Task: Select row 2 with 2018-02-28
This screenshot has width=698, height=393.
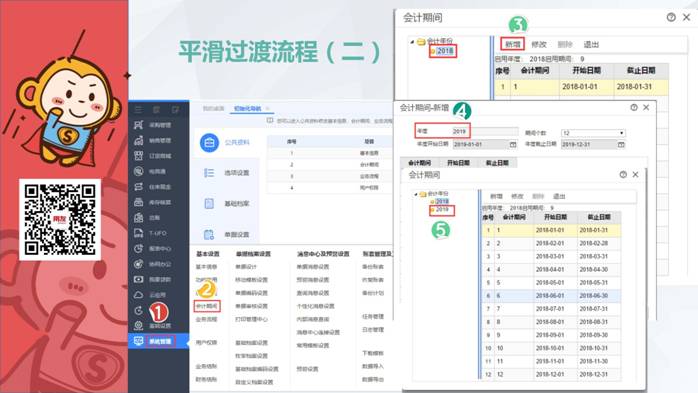Action: [551, 243]
